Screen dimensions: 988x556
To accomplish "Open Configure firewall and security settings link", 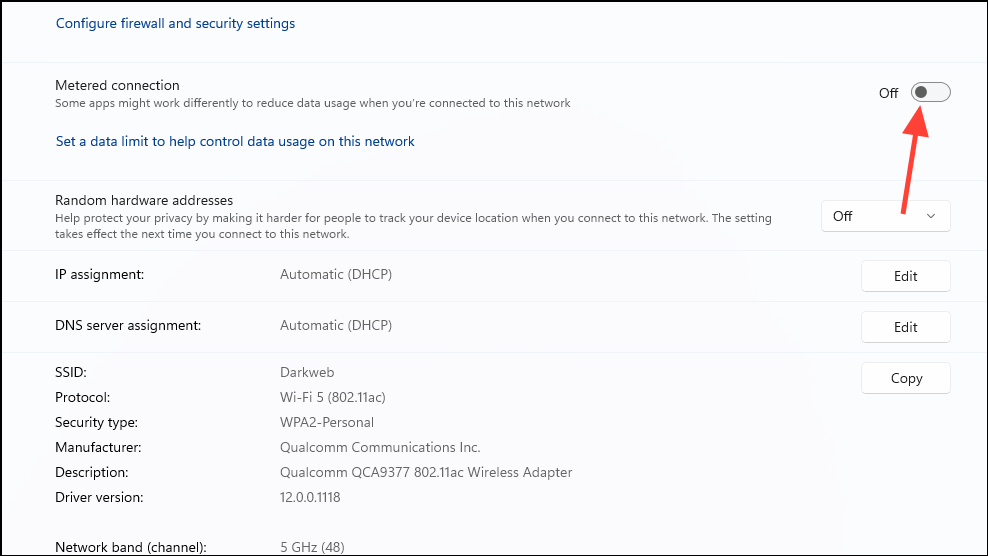I will (175, 23).
